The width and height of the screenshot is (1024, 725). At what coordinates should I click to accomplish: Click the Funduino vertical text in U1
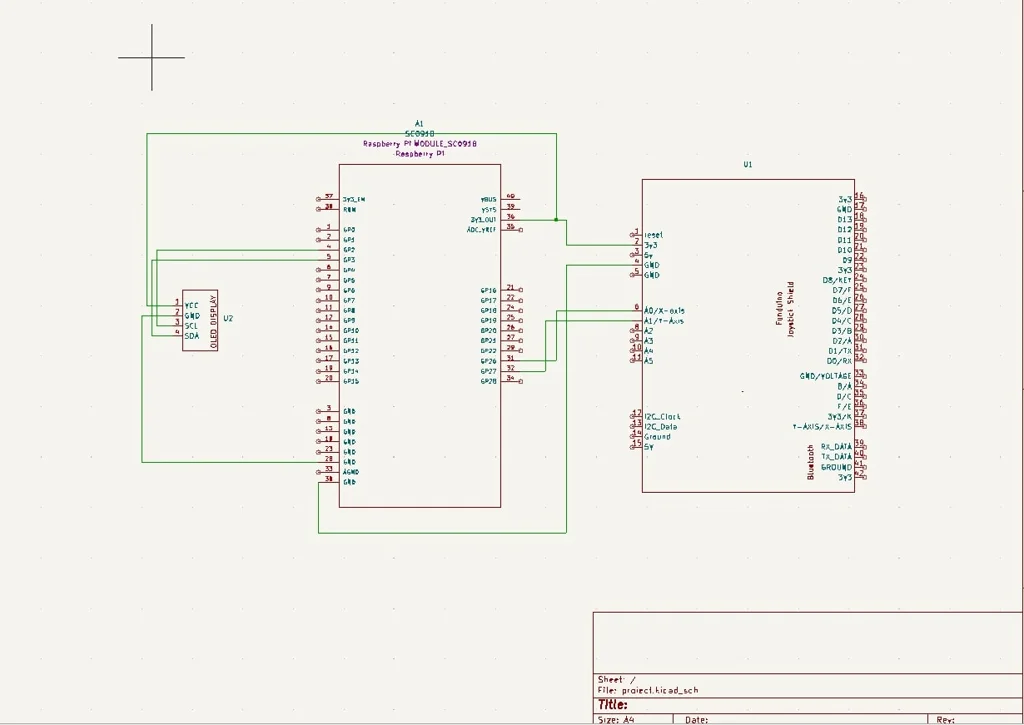pos(779,308)
